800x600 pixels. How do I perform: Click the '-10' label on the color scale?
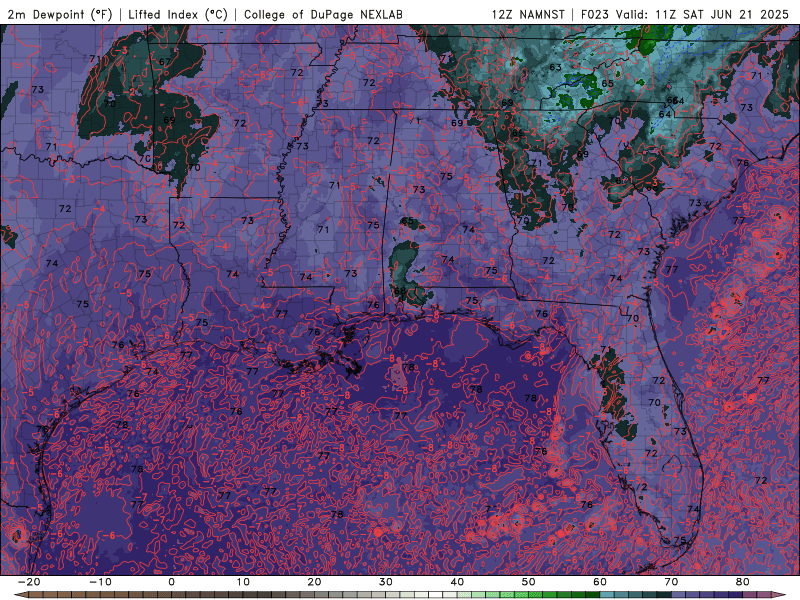(100, 582)
